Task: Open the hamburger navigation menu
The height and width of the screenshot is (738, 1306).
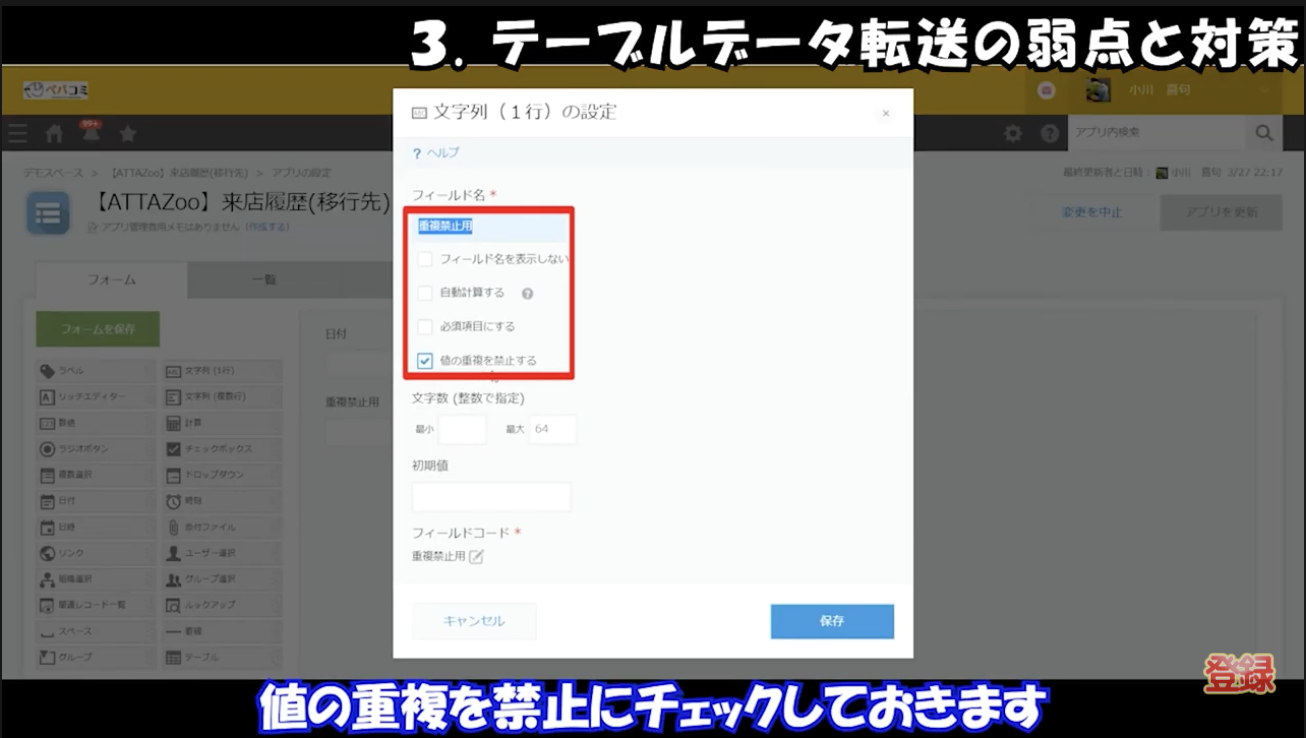Action: [17, 131]
